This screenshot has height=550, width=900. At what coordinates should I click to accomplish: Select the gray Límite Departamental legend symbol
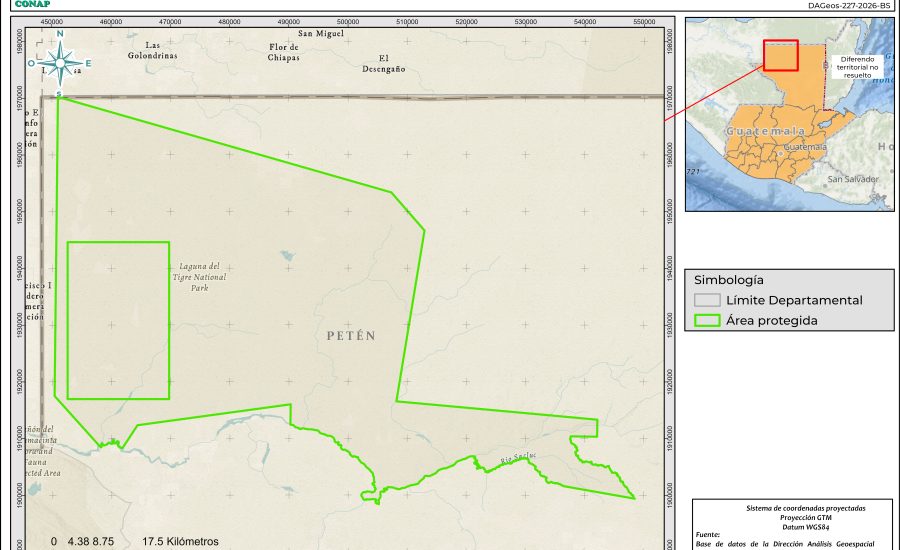(x=708, y=300)
